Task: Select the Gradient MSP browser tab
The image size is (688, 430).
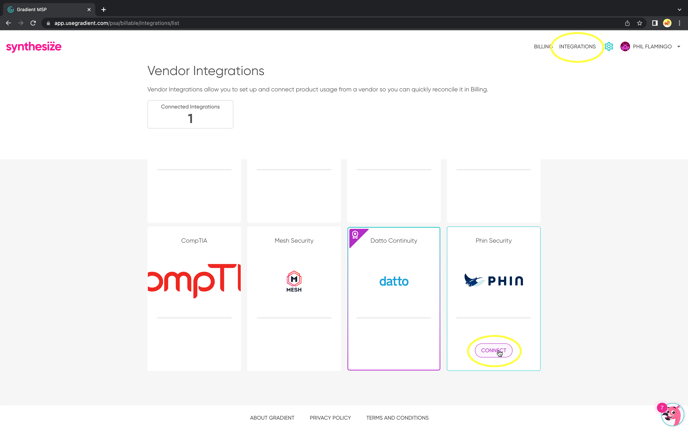Action: 48,9
